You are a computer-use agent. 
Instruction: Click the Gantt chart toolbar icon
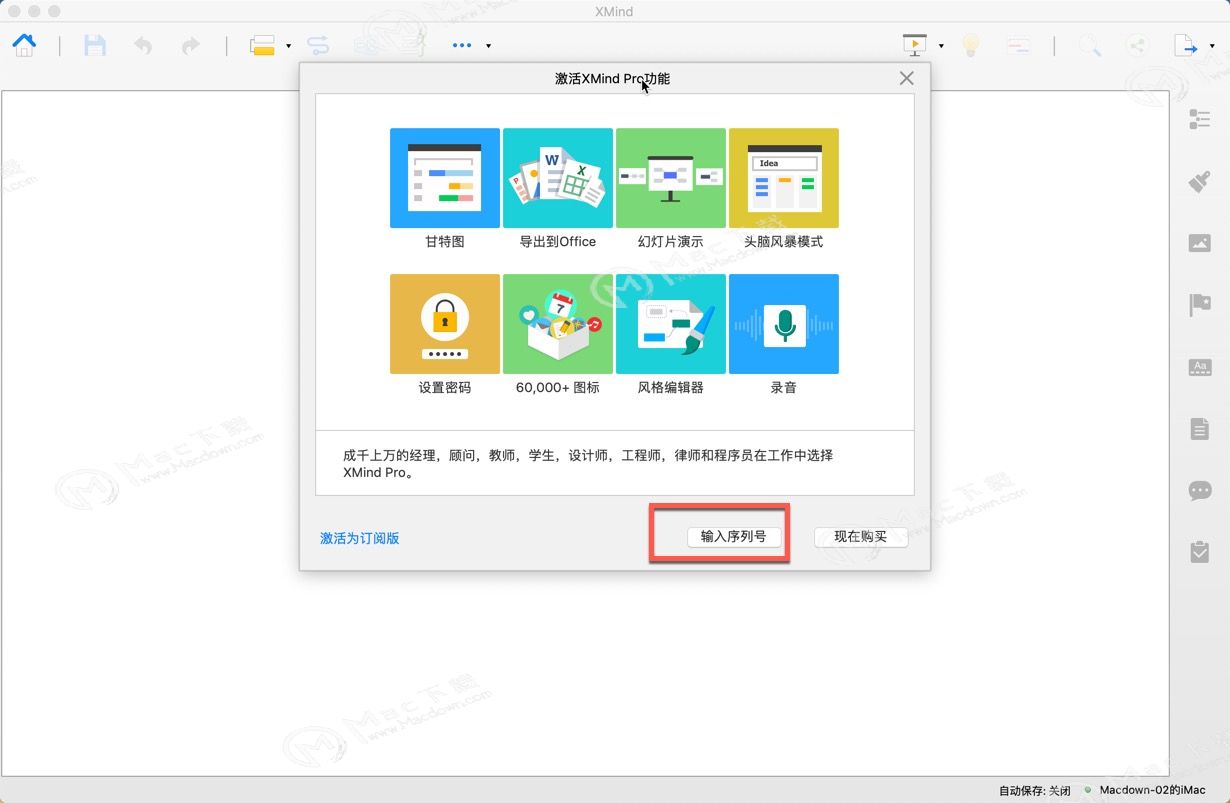click(1018, 45)
